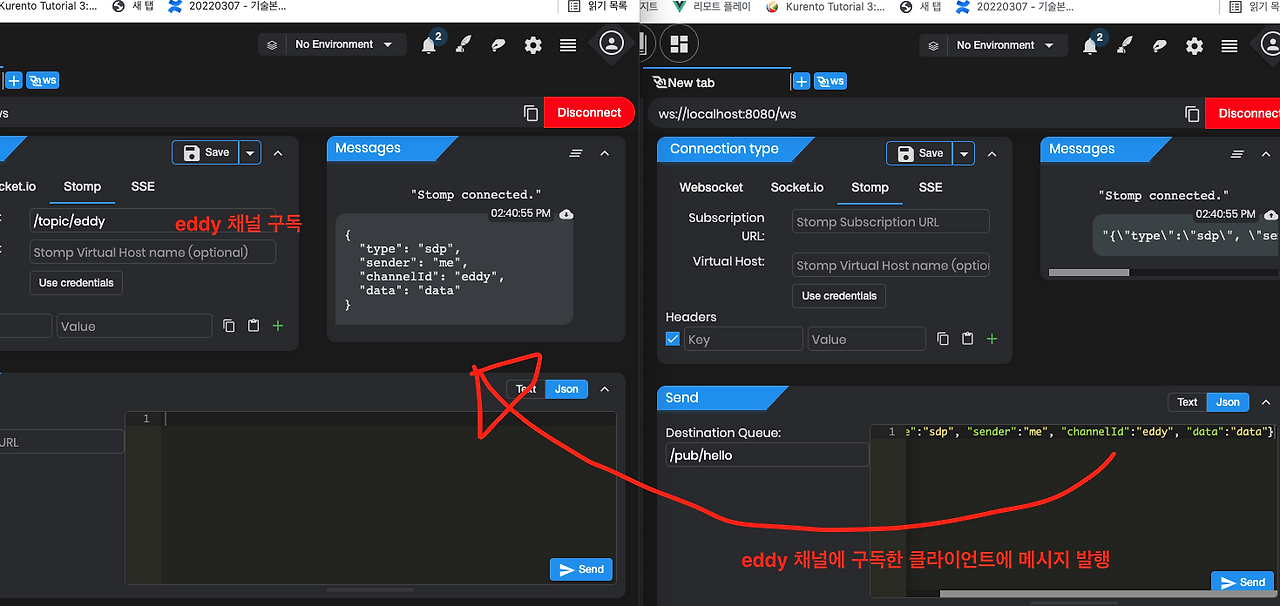The height and width of the screenshot is (606, 1280).
Task: Open the feedback balloon icon
Action: click(x=1159, y=46)
